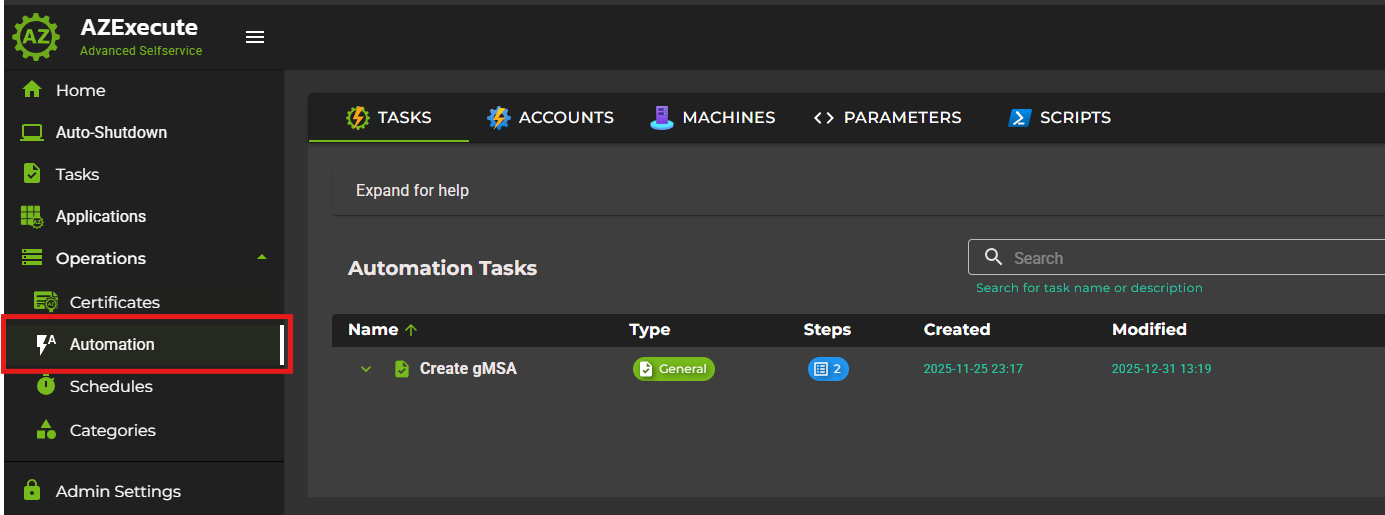Click the Machines tab server icon
1385x515 pixels.
coord(662,118)
